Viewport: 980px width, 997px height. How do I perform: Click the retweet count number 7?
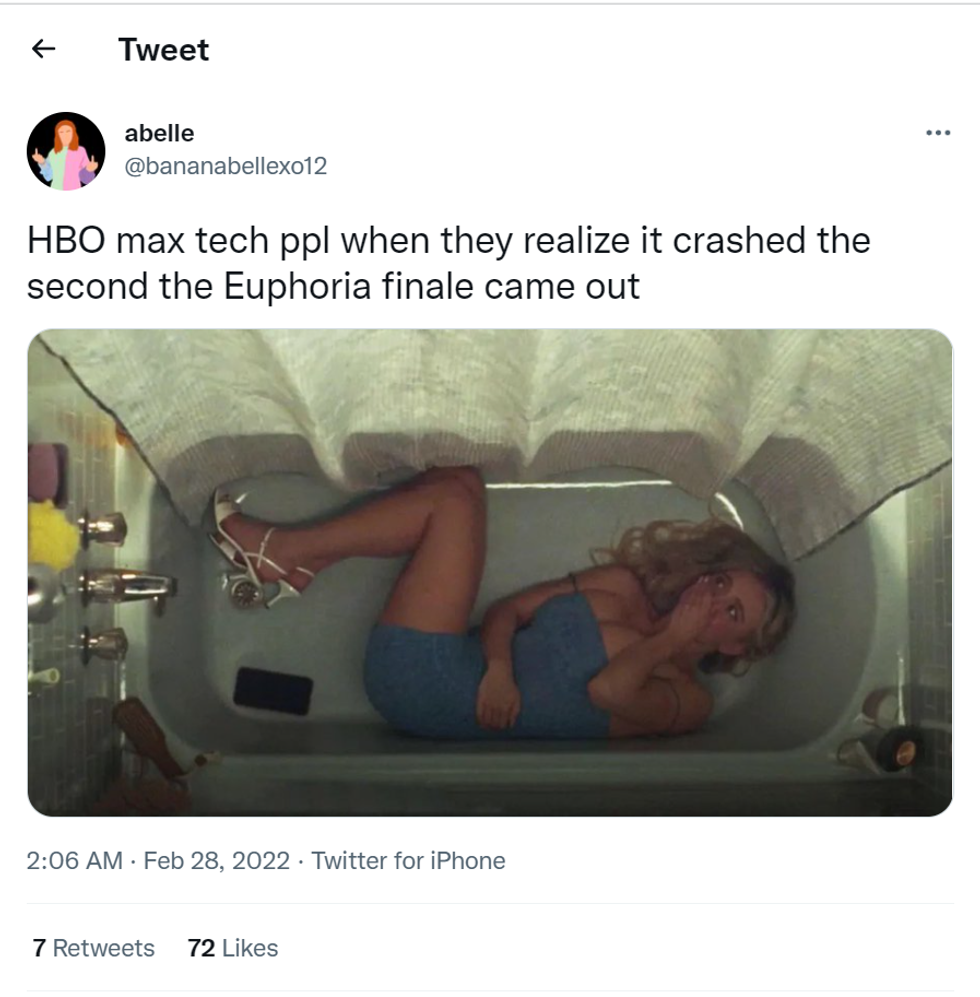coord(38,948)
